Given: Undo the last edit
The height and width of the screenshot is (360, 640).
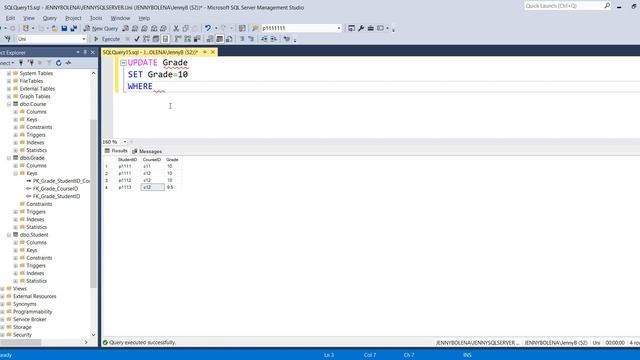Looking at the screenshot, I should tap(208, 28).
